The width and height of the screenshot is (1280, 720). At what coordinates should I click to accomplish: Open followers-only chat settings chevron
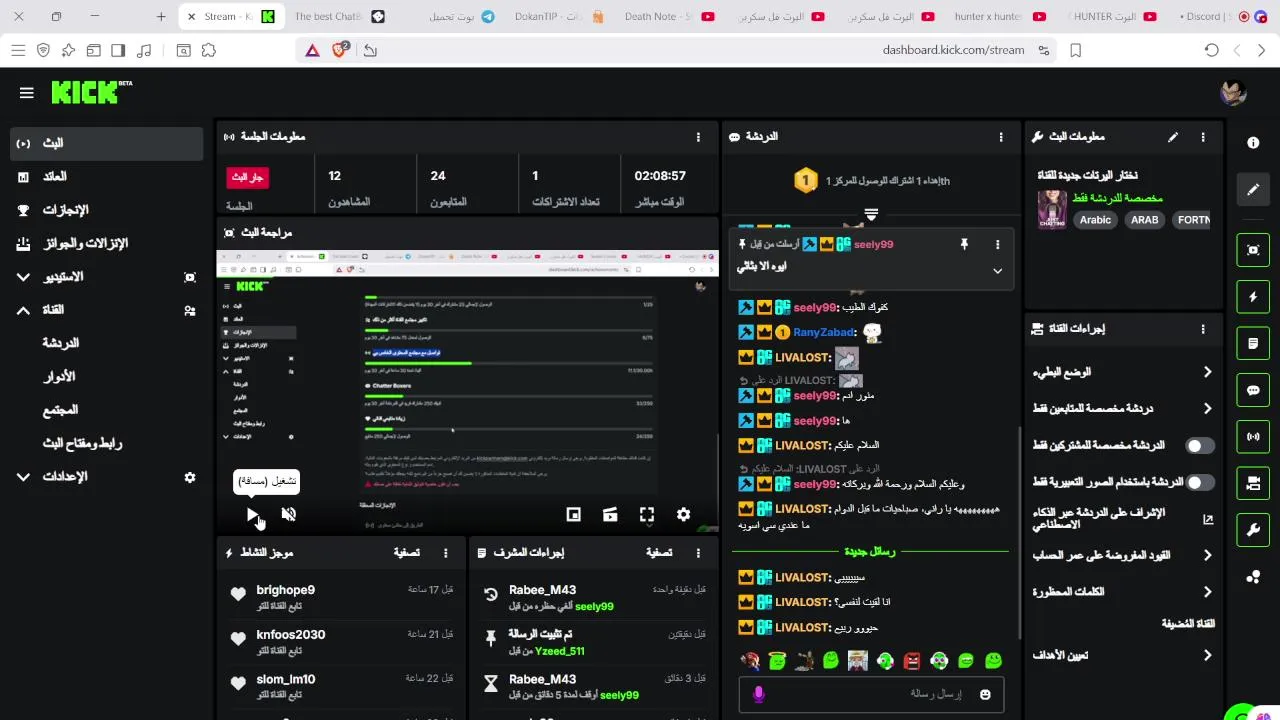[1207, 408]
